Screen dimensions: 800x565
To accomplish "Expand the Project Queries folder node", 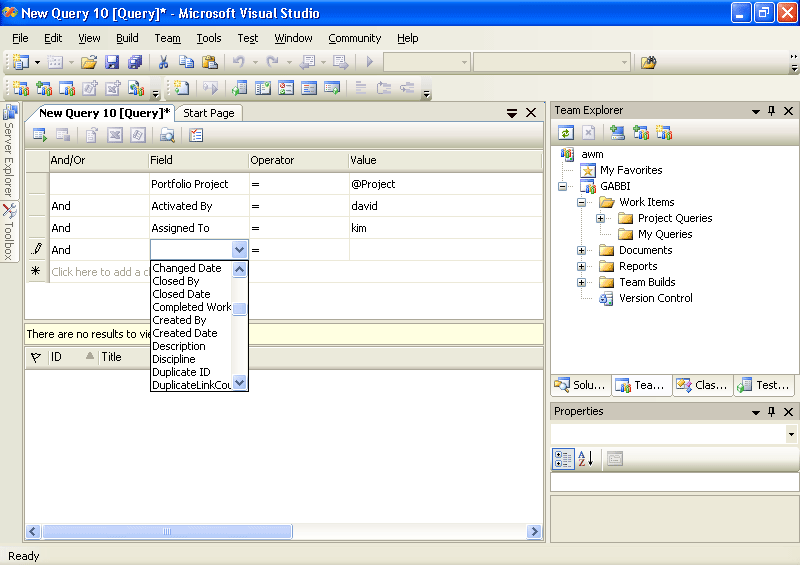I will tap(601, 218).
